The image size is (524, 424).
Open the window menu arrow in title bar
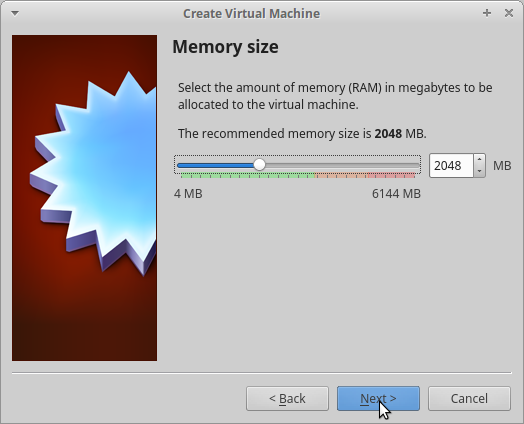point(15,13)
